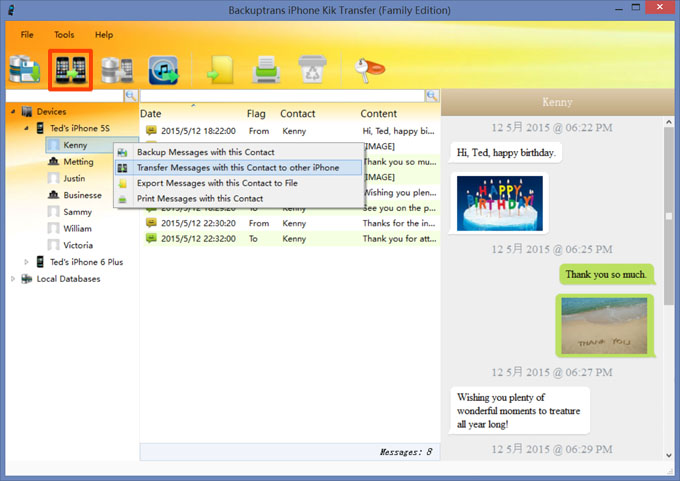The height and width of the screenshot is (481, 680).
Task: Click the Businesse group contact icon
Action: click(x=53, y=195)
